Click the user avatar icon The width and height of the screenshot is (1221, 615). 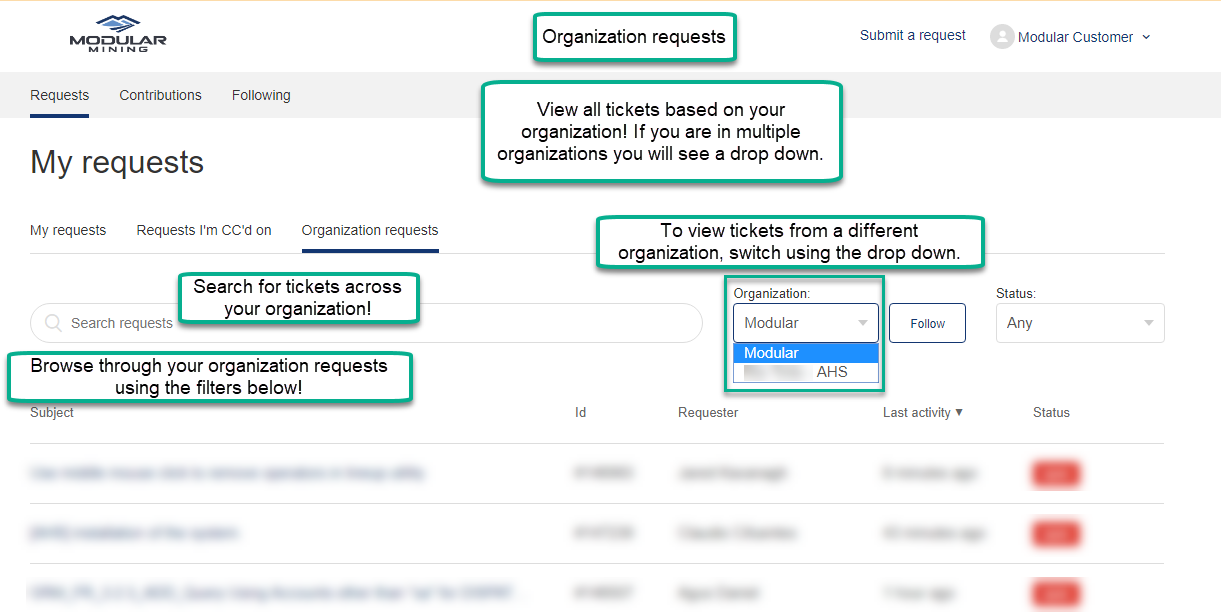1002,37
